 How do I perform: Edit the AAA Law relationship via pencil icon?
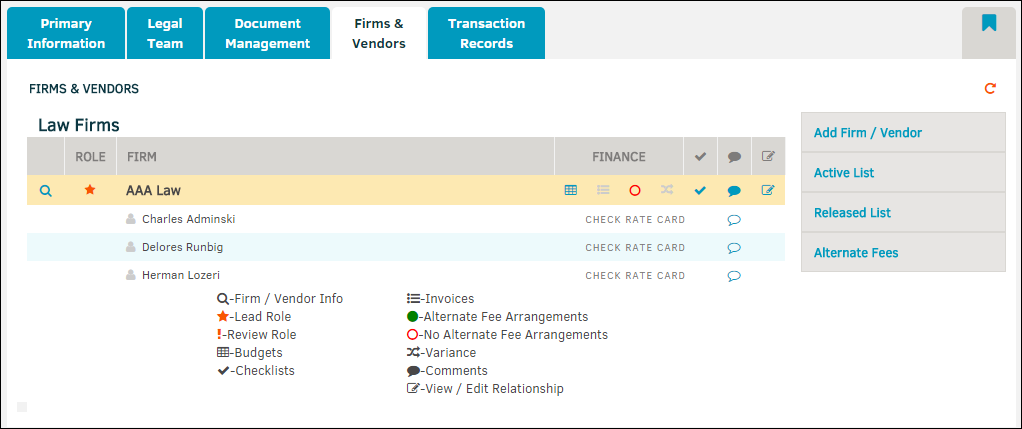(x=768, y=190)
